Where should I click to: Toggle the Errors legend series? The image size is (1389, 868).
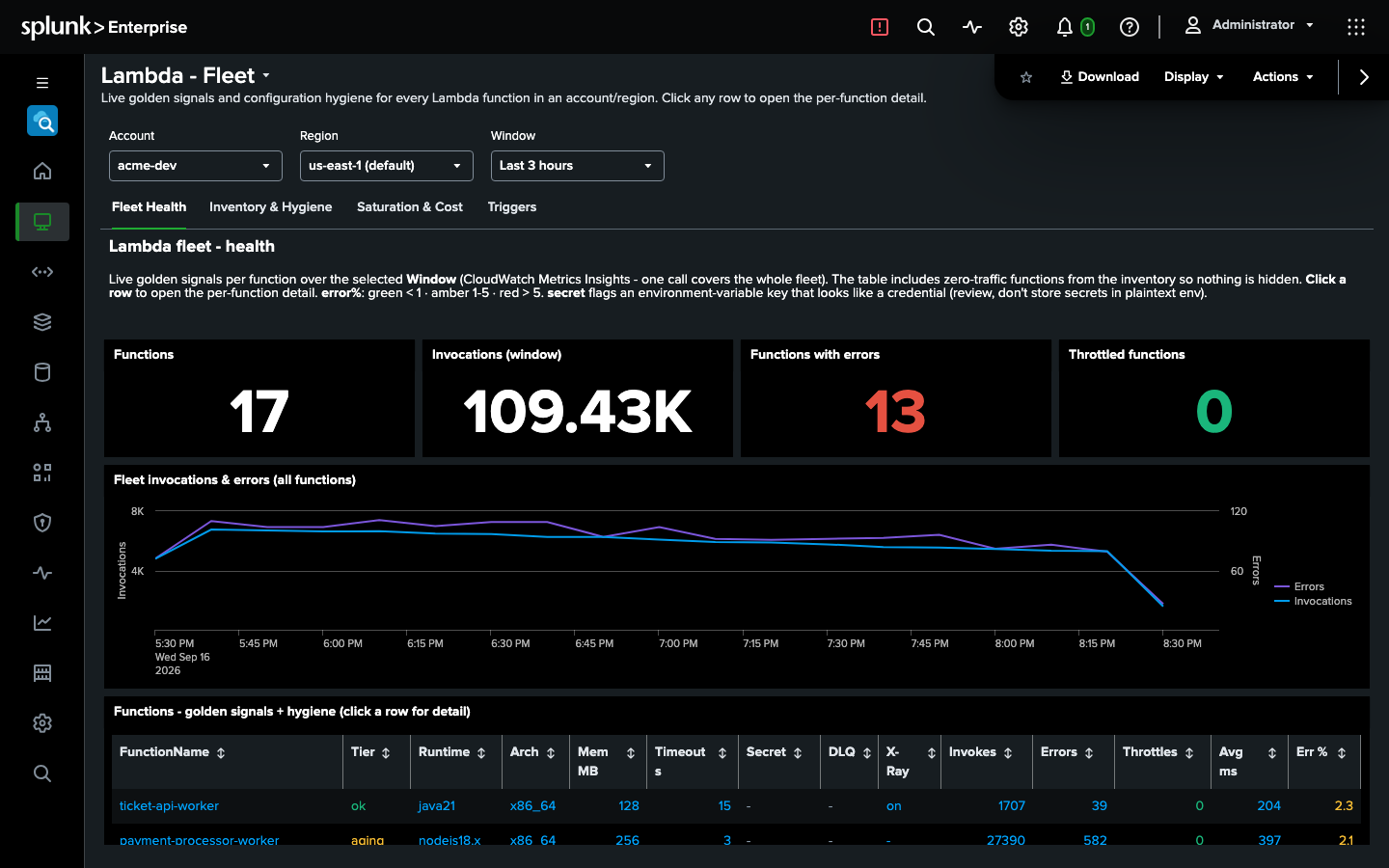[x=1299, y=586]
